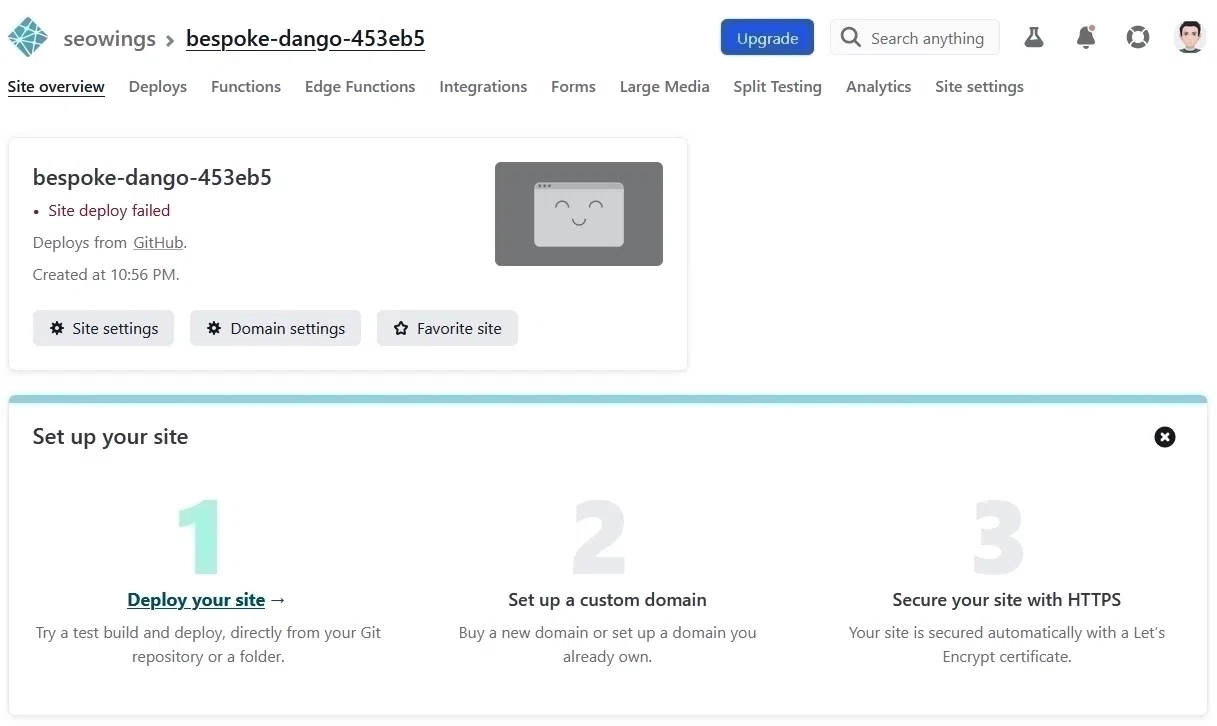Open the Site settings button with gear
The image size is (1217, 726).
point(103,328)
